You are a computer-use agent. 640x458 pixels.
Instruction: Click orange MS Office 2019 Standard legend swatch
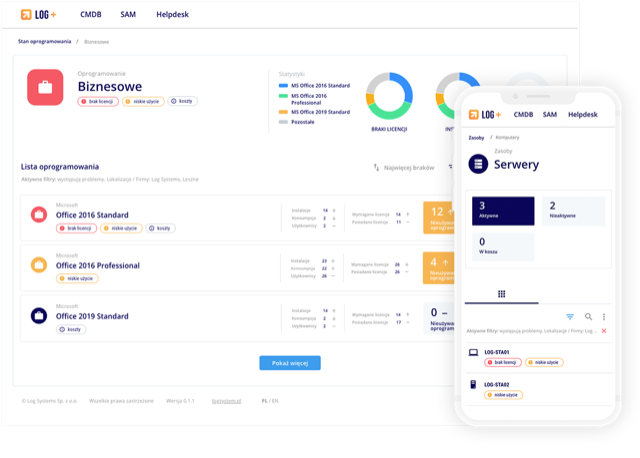(283, 112)
